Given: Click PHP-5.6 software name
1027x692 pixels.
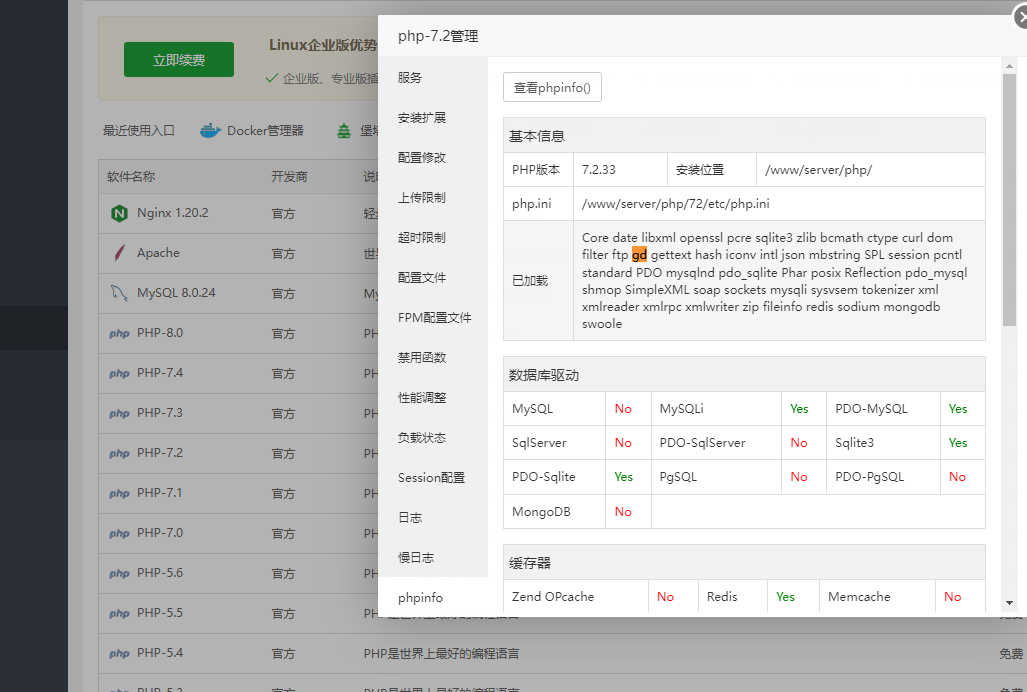Looking at the screenshot, I should tap(160, 572).
